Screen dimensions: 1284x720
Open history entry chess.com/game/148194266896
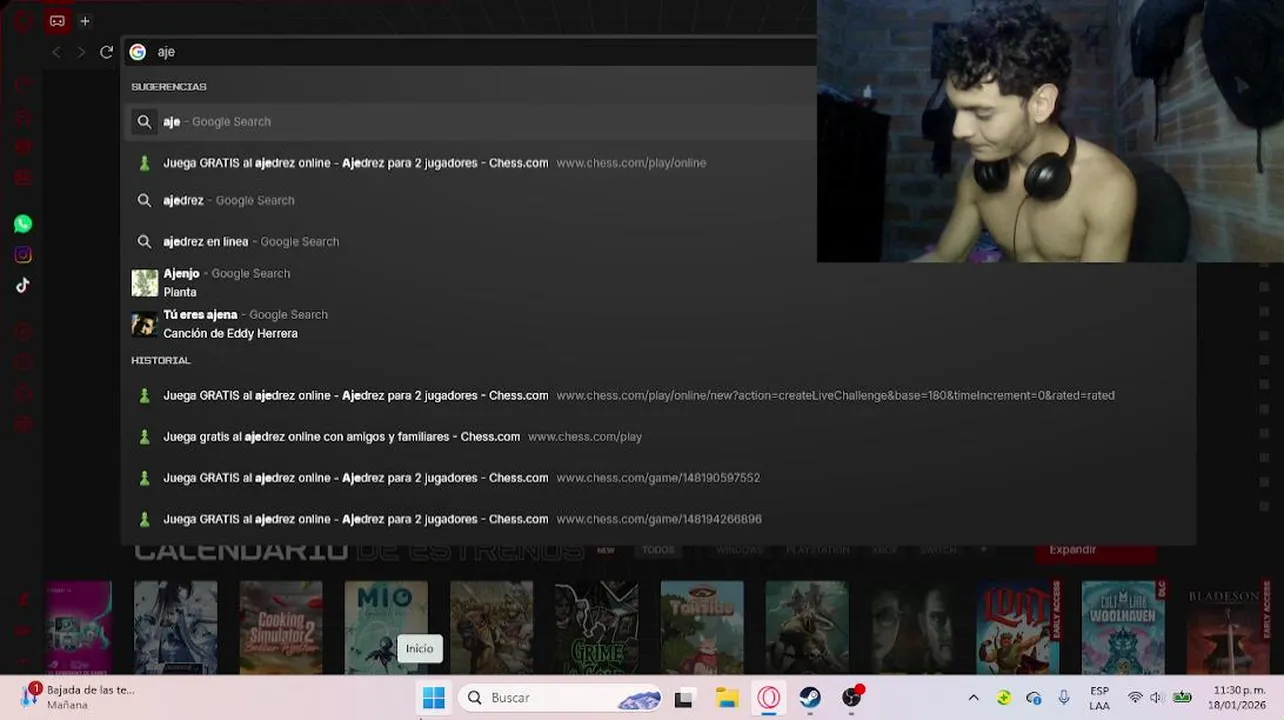(658, 519)
